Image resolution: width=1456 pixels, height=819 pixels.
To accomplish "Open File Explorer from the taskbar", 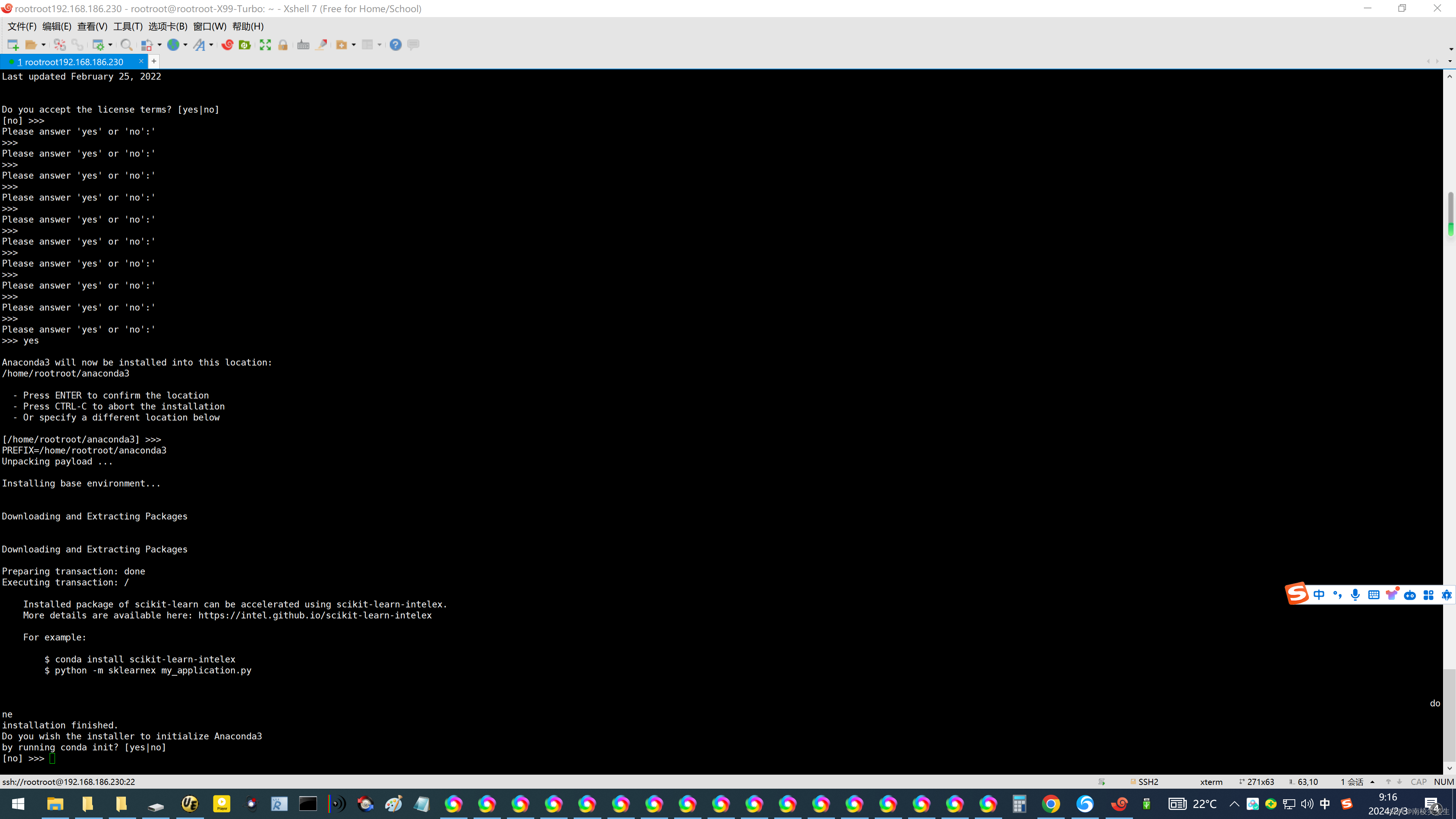I will [55, 804].
